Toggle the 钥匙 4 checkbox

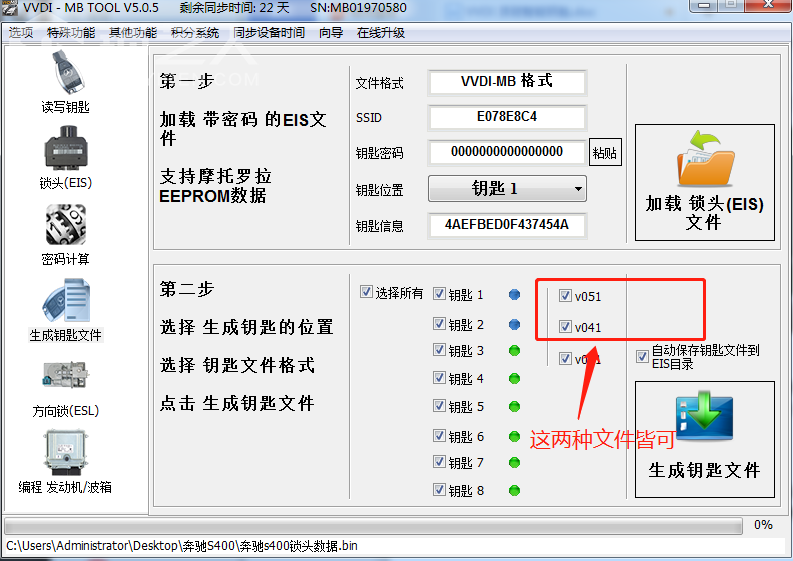tap(439, 378)
